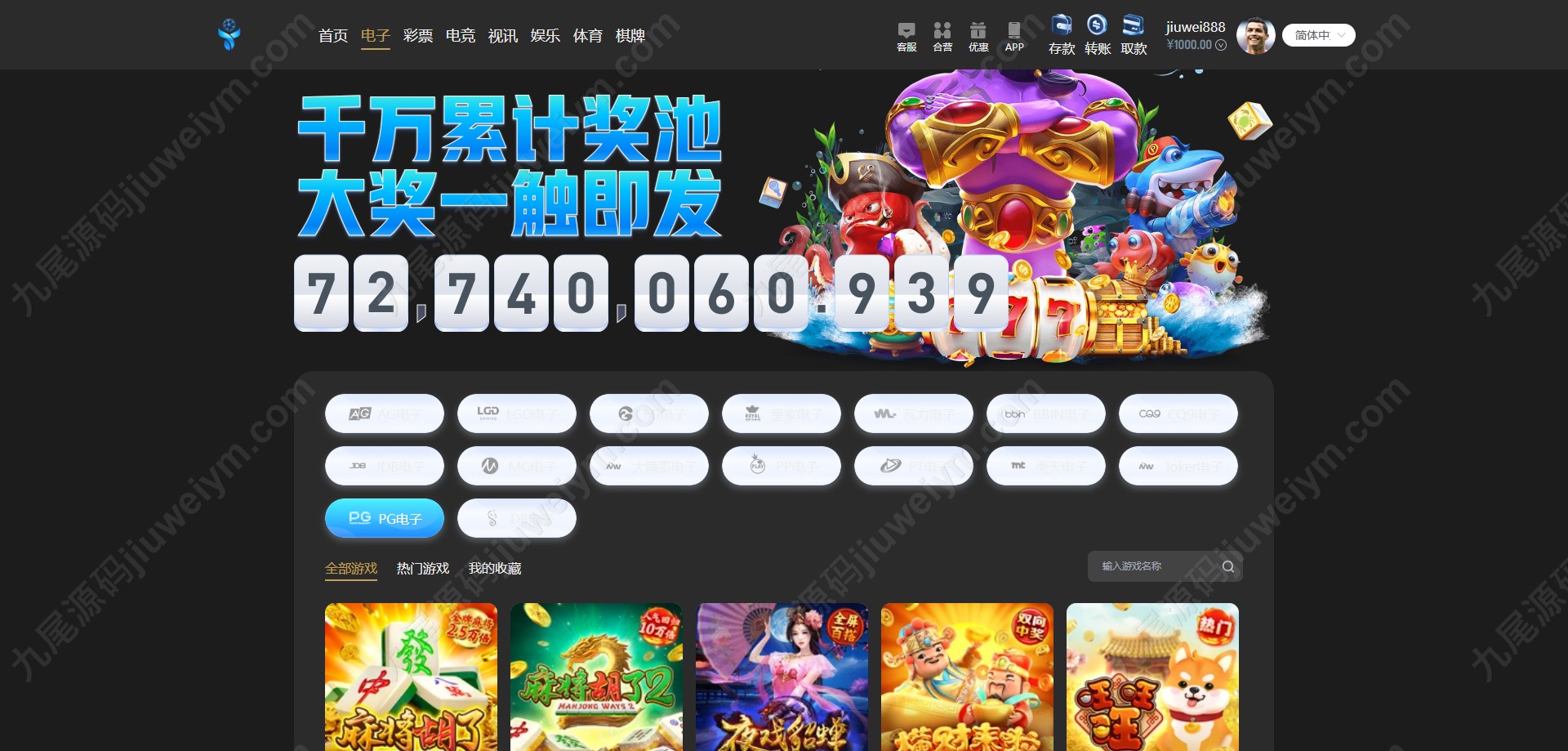Click the search magnifier icon in game search

coord(1227,566)
